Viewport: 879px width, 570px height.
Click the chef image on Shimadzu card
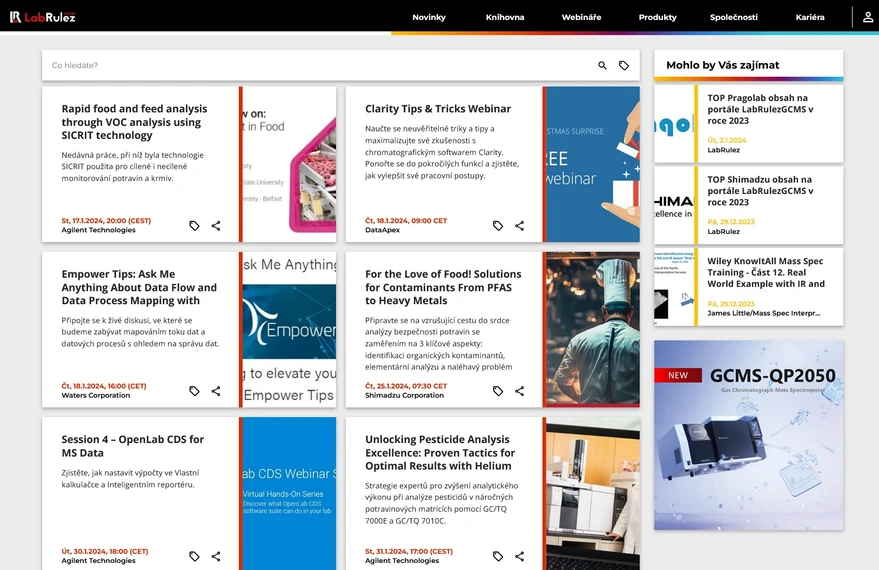(x=594, y=329)
